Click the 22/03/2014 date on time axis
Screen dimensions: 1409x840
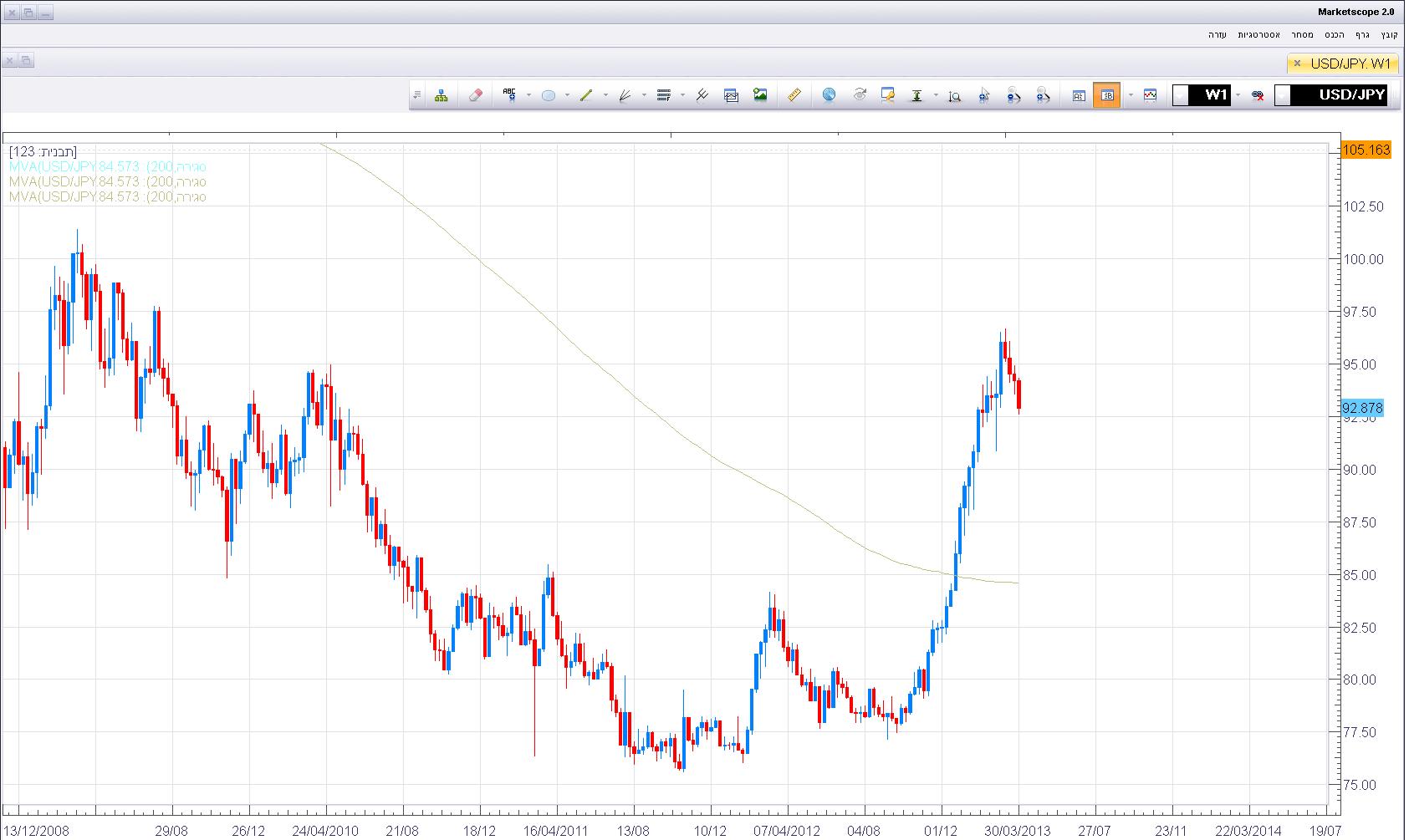point(1248,831)
